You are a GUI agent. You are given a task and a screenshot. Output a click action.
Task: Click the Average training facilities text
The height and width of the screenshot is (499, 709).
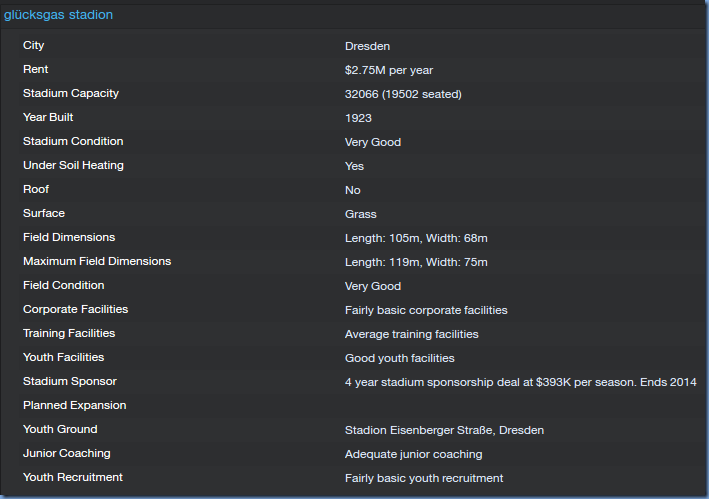412,334
